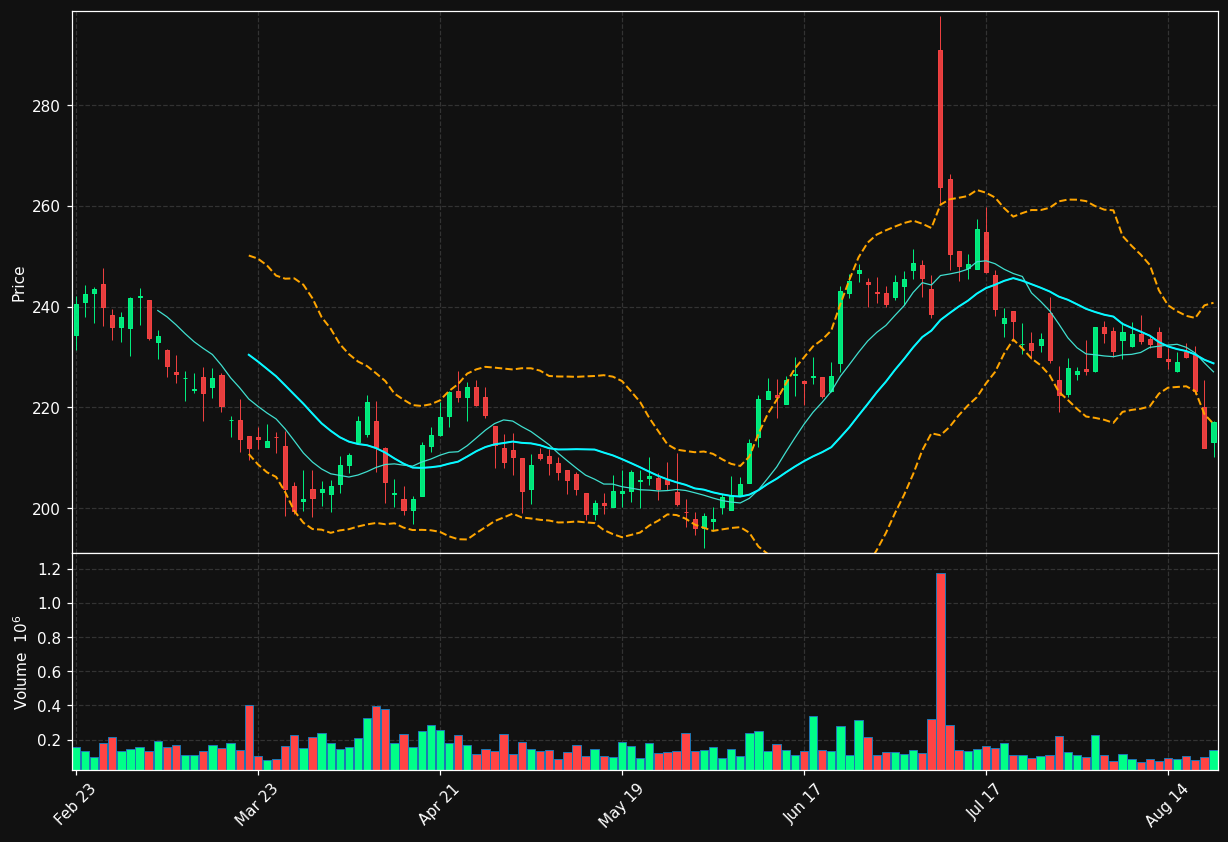Click the Apr 21 date label
Image resolution: width=1228 pixels, height=842 pixels.
[x=436, y=803]
